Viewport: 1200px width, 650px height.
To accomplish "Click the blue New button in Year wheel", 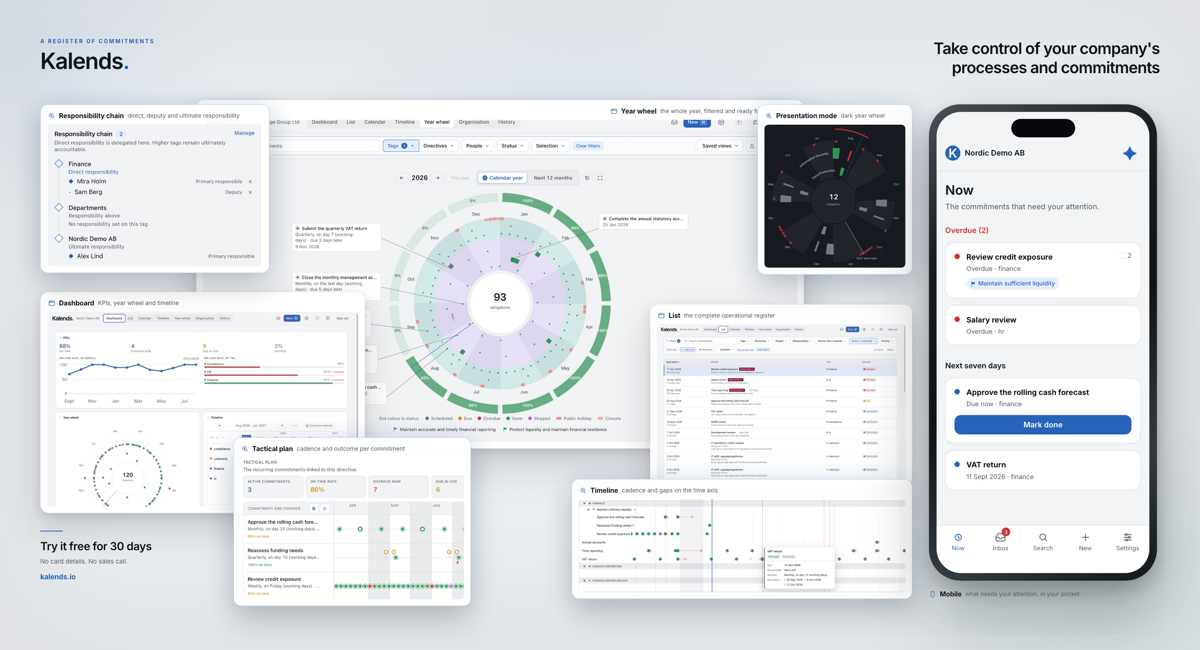I will pos(697,122).
